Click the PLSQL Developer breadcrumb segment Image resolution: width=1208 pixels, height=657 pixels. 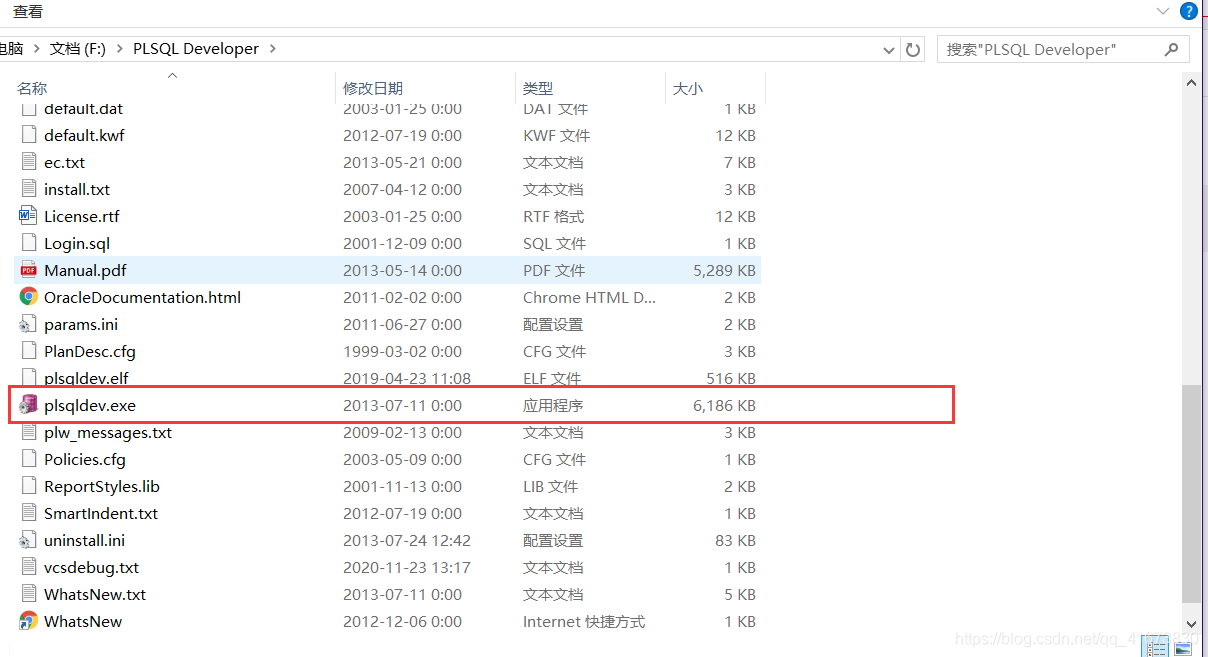point(196,48)
